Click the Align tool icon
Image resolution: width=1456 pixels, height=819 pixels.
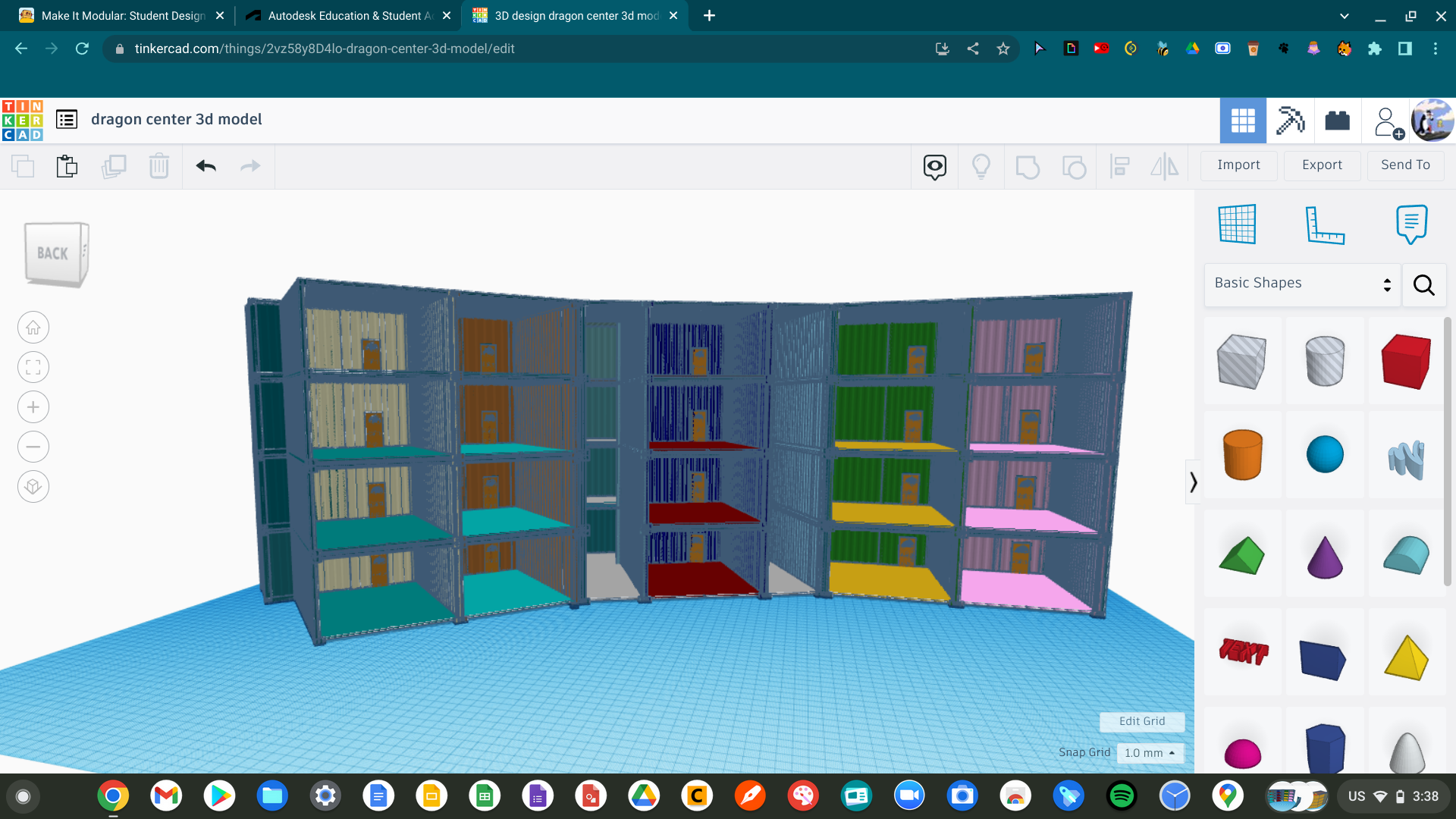tap(1119, 167)
